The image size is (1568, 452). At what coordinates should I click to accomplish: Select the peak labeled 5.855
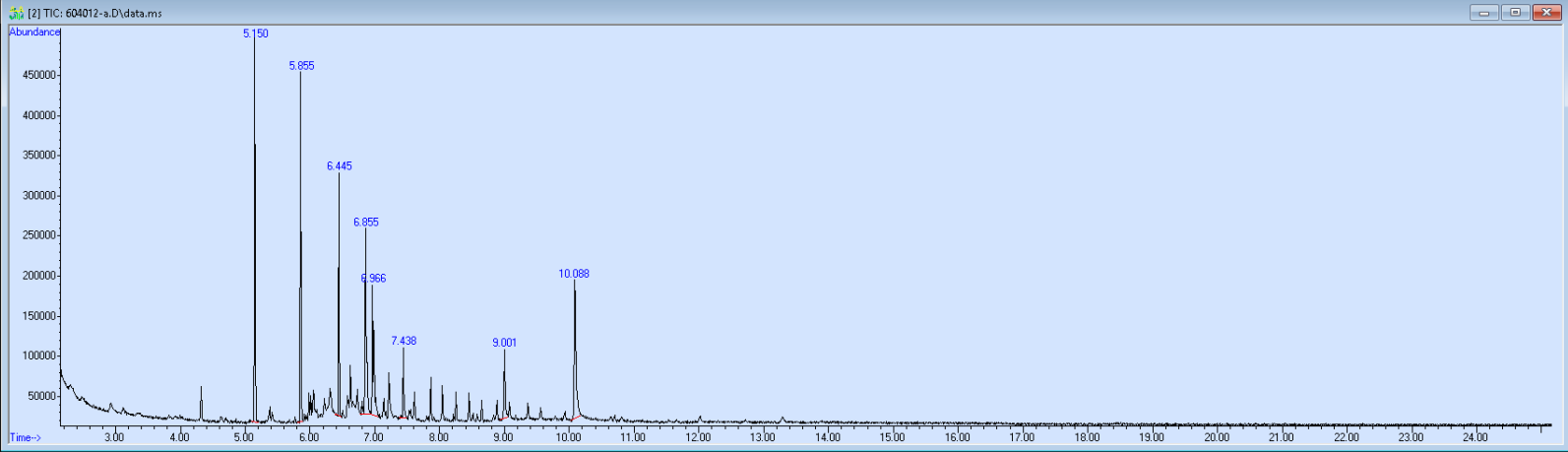(301, 66)
